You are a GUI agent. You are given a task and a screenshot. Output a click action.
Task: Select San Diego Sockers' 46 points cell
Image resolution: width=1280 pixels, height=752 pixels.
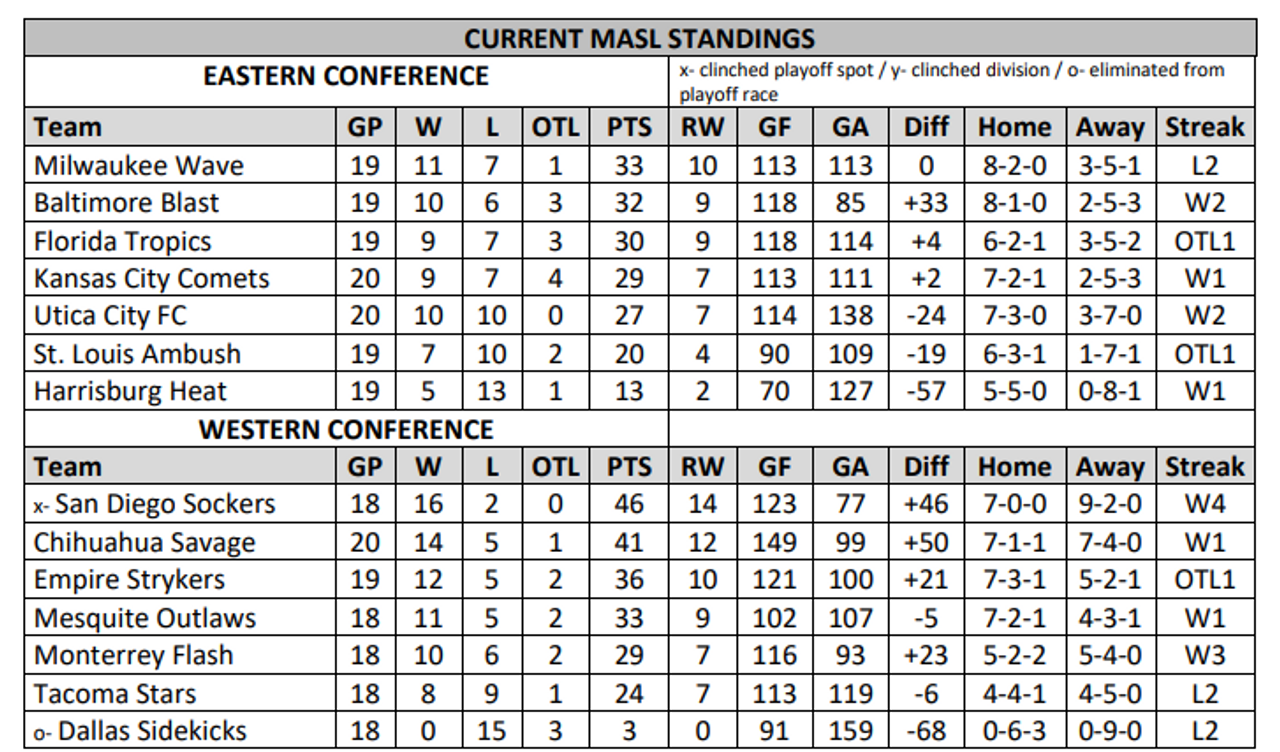(629, 504)
